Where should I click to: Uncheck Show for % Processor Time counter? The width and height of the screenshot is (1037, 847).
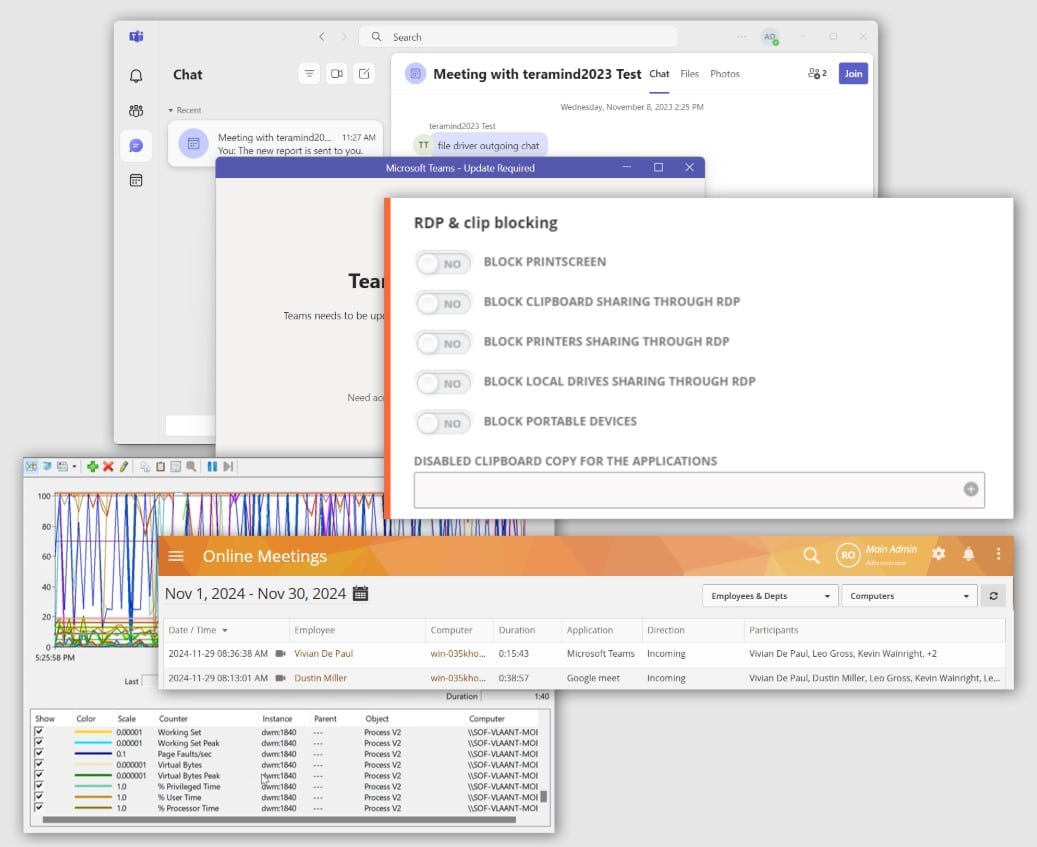(x=39, y=807)
